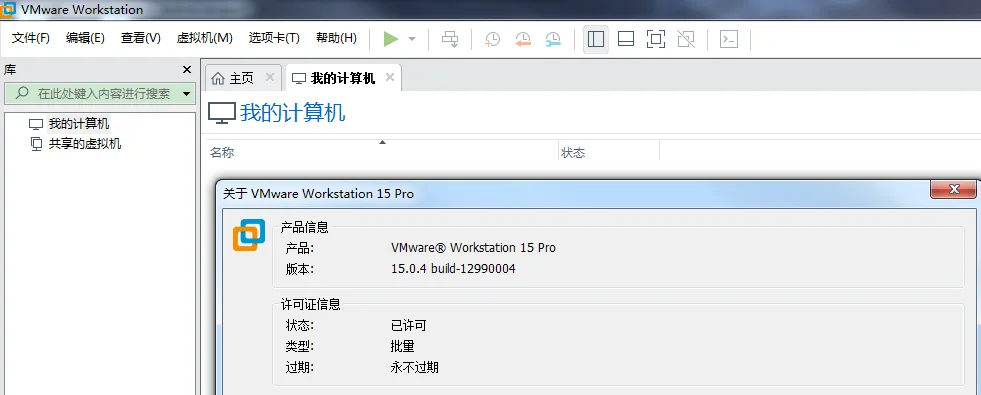Click the take snapshot clock icon
This screenshot has height=395, width=981.
click(493, 39)
